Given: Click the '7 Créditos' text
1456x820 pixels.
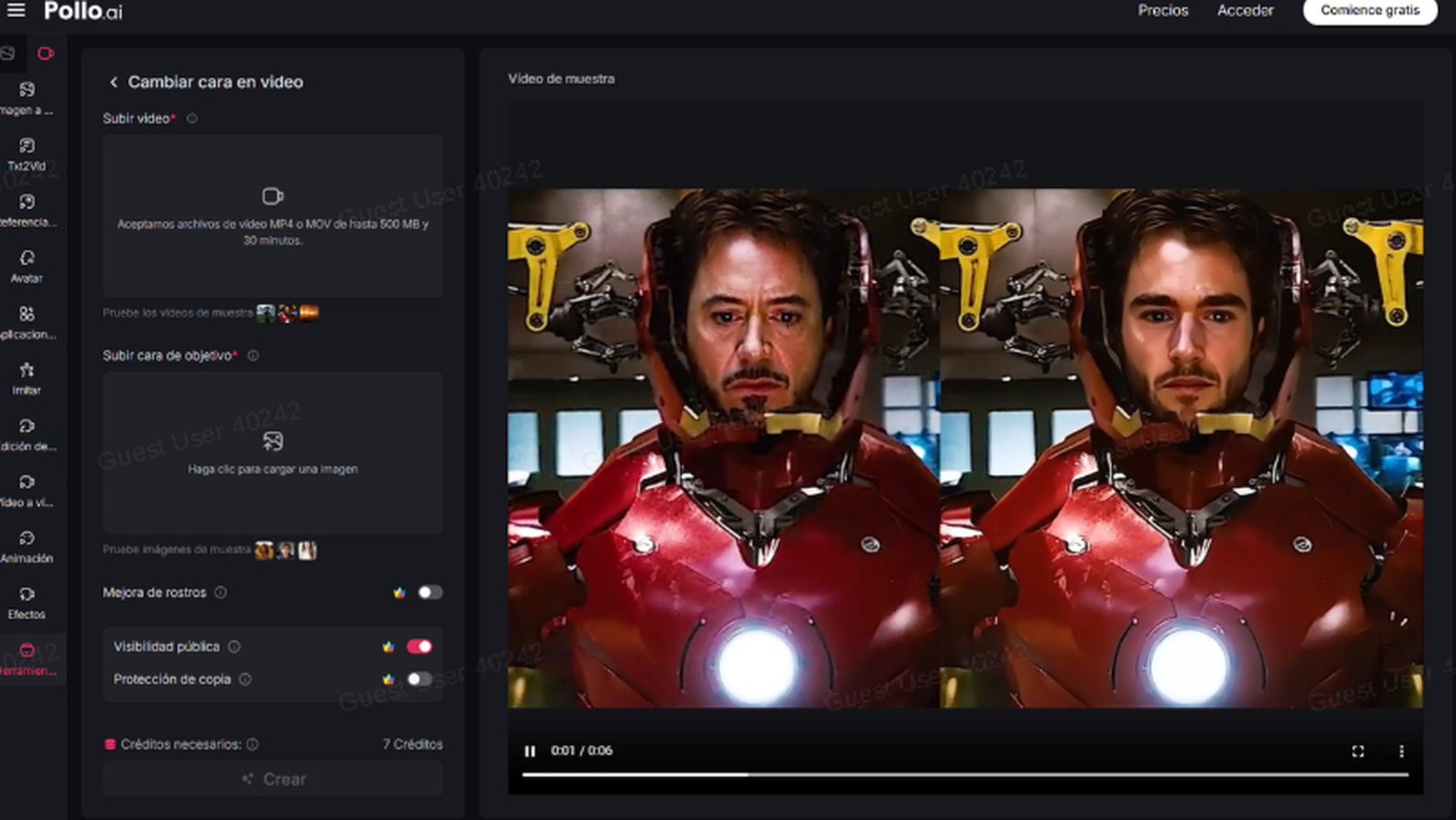Looking at the screenshot, I should (412, 744).
